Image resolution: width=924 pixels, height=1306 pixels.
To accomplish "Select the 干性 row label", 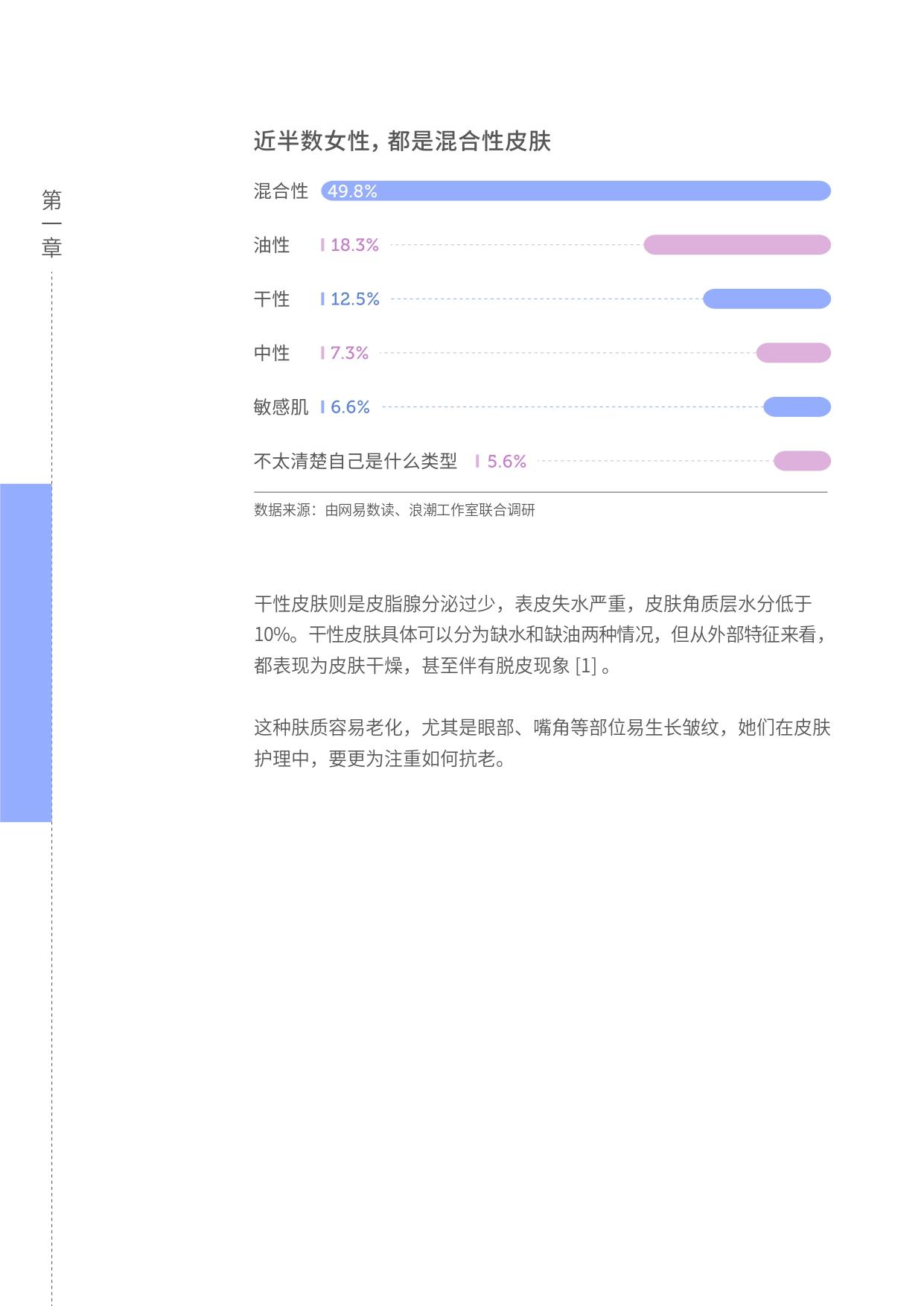I will (272, 299).
